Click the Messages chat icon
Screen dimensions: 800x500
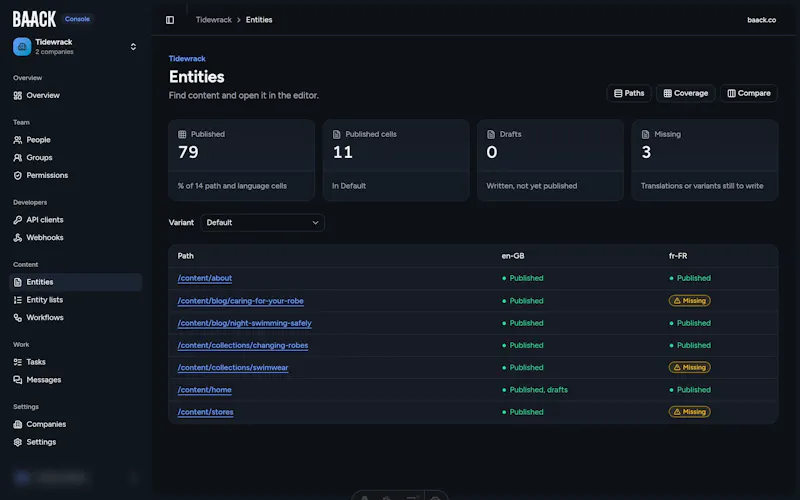coord(18,380)
